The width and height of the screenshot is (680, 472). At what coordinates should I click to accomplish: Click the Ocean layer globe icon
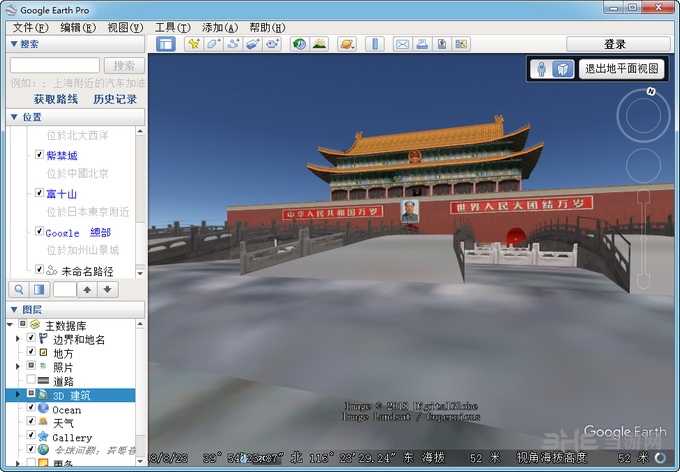tap(43, 409)
